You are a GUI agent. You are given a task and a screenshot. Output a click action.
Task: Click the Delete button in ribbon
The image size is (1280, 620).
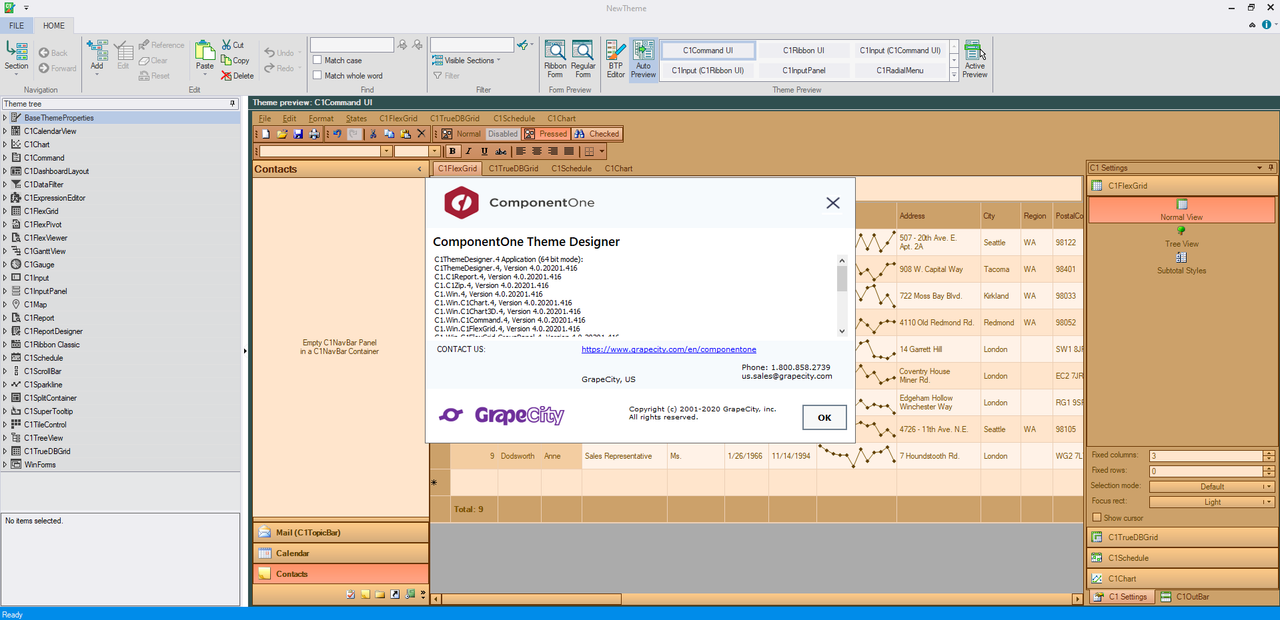coord(236,75)
